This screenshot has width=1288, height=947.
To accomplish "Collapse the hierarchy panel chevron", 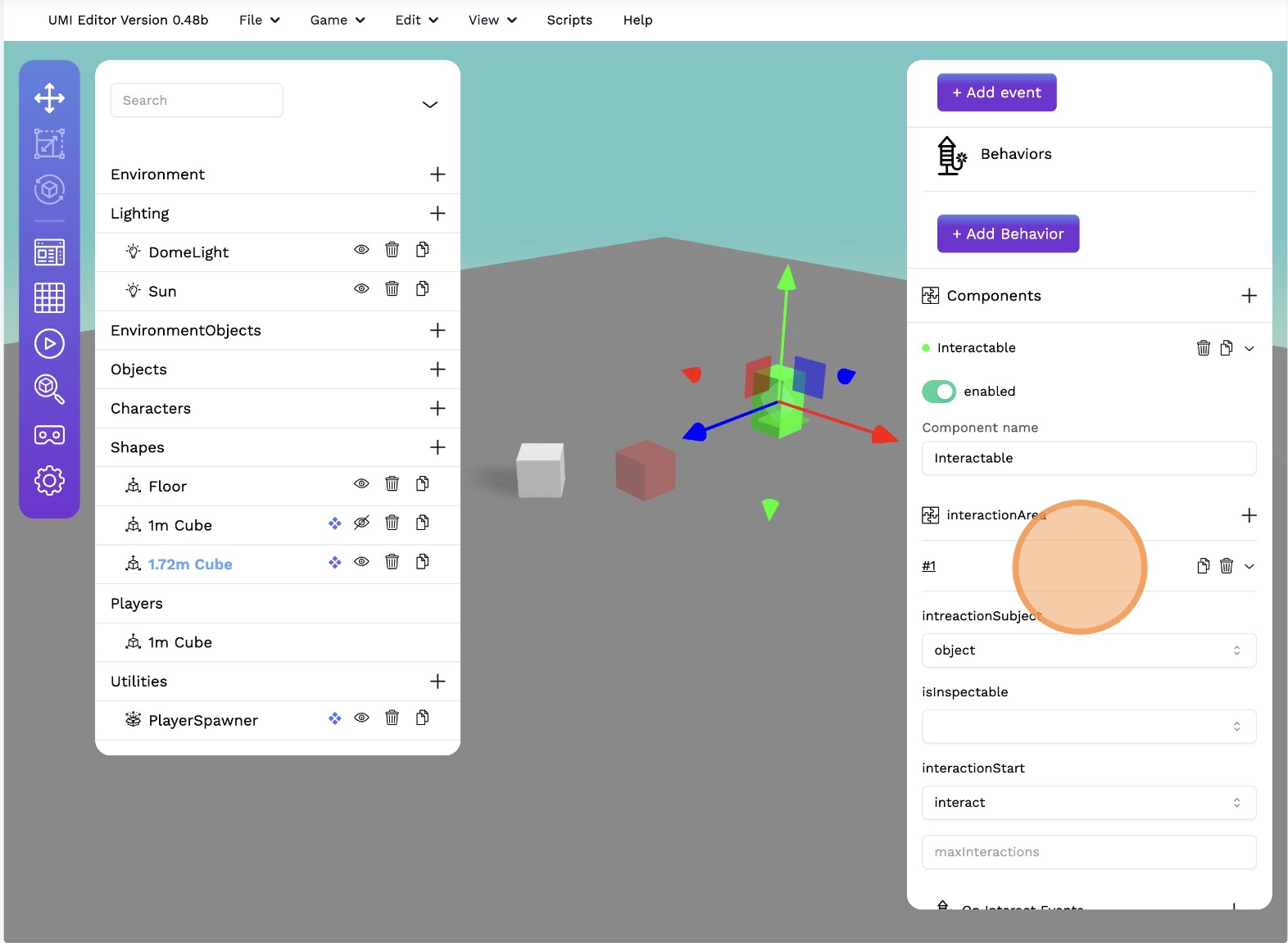I will (429, 105).
